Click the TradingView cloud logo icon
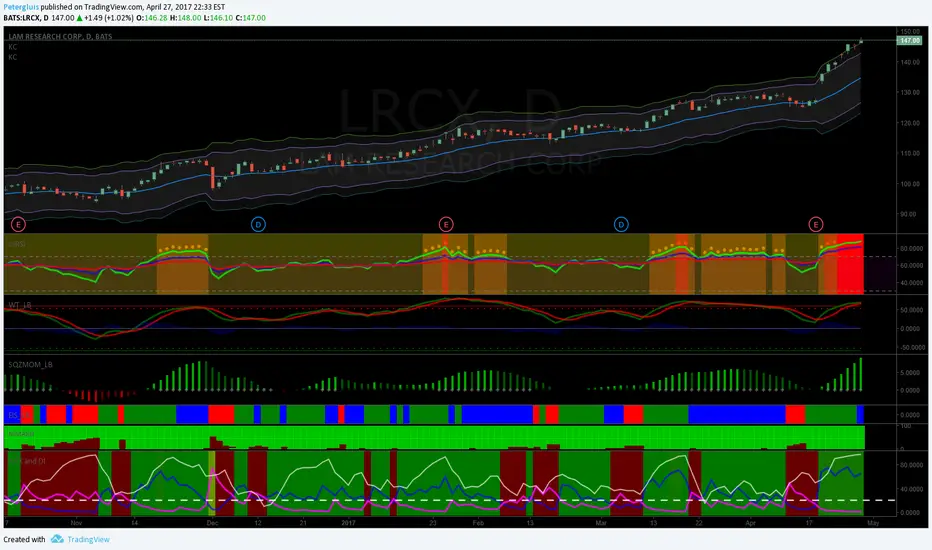 pyautogui.click(x=57, y=539)
